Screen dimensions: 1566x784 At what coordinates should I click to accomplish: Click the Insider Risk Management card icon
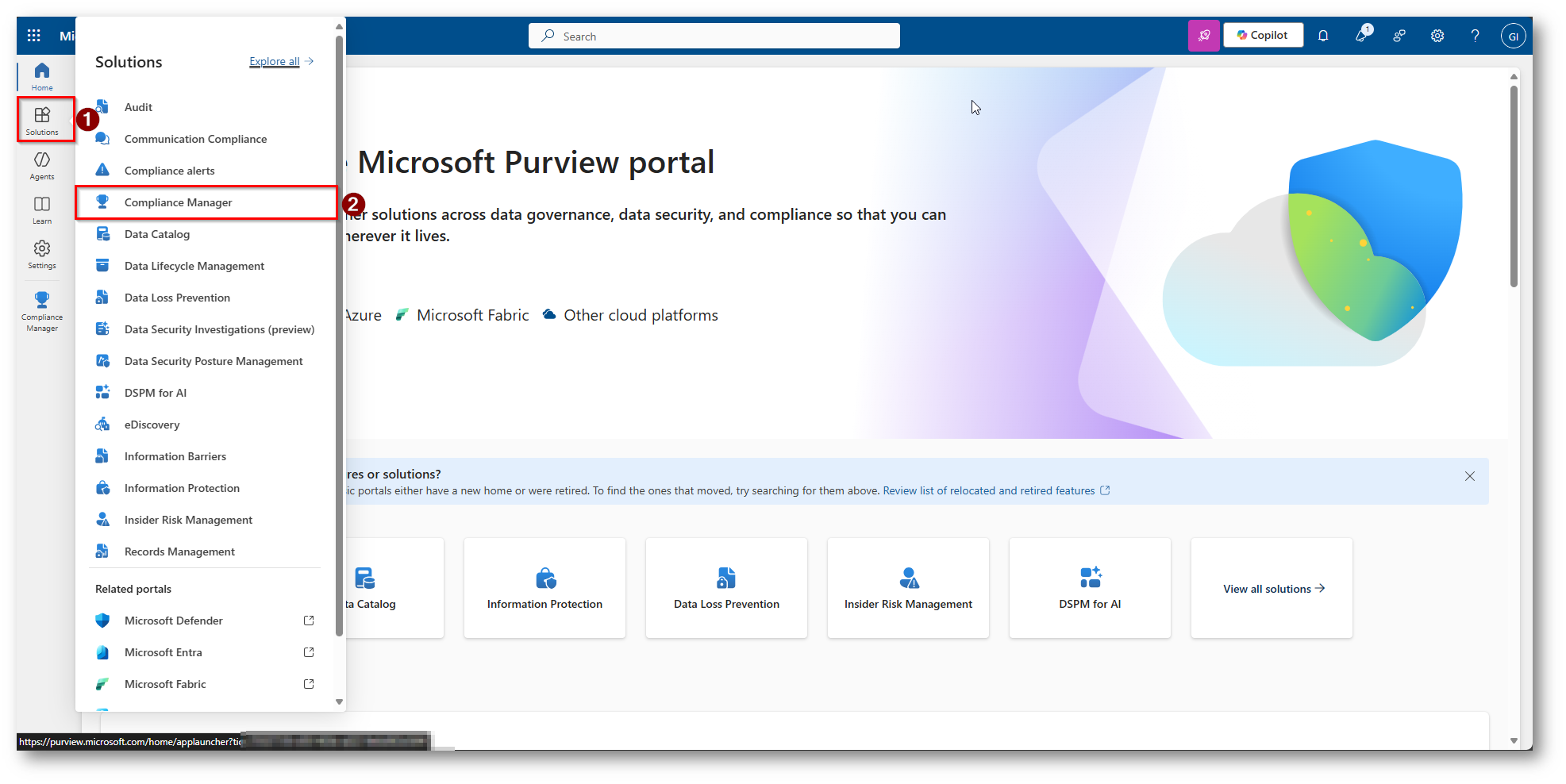coord(910,578)
